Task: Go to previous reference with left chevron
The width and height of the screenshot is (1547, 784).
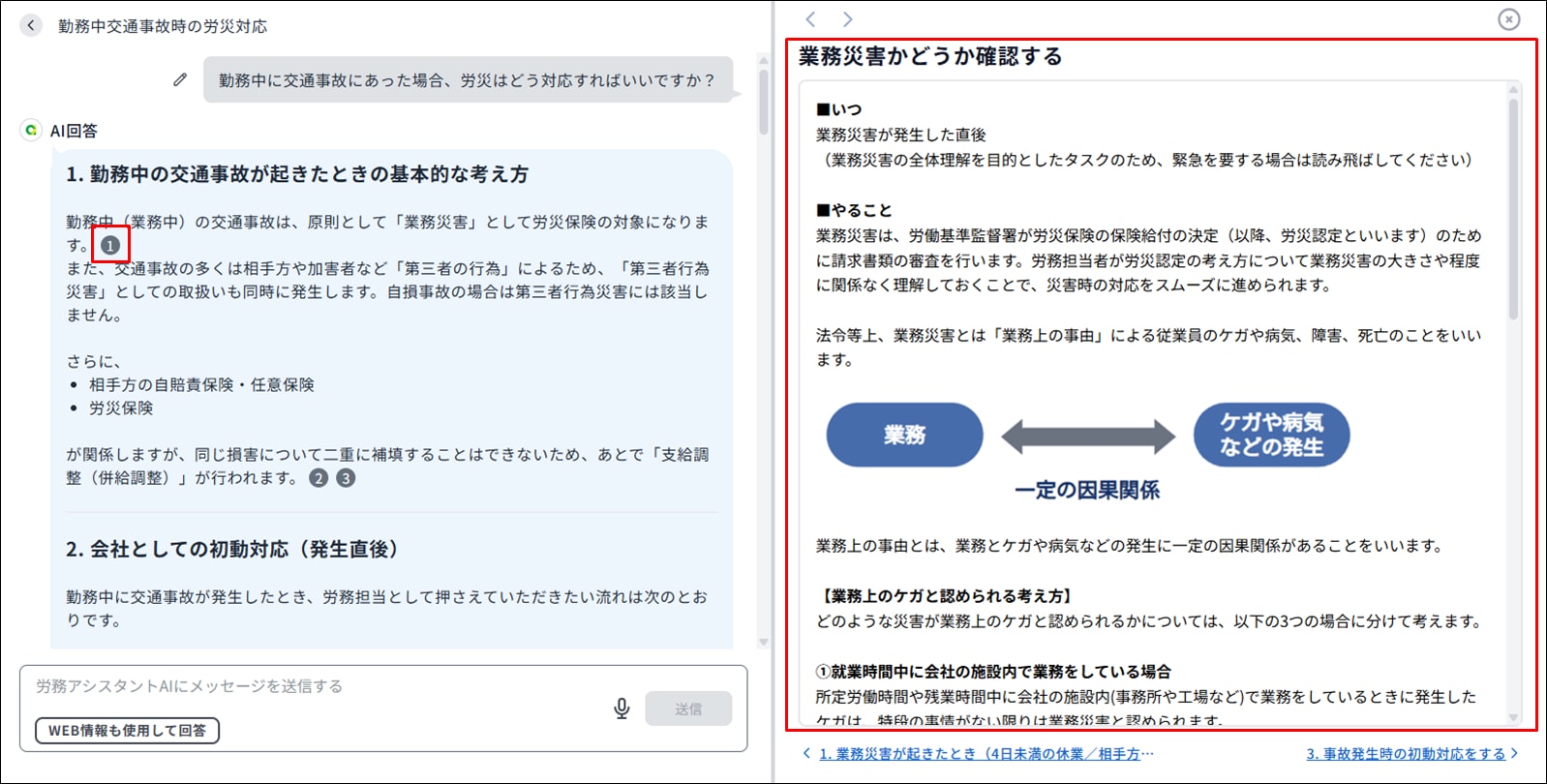Action: point(811,19)
